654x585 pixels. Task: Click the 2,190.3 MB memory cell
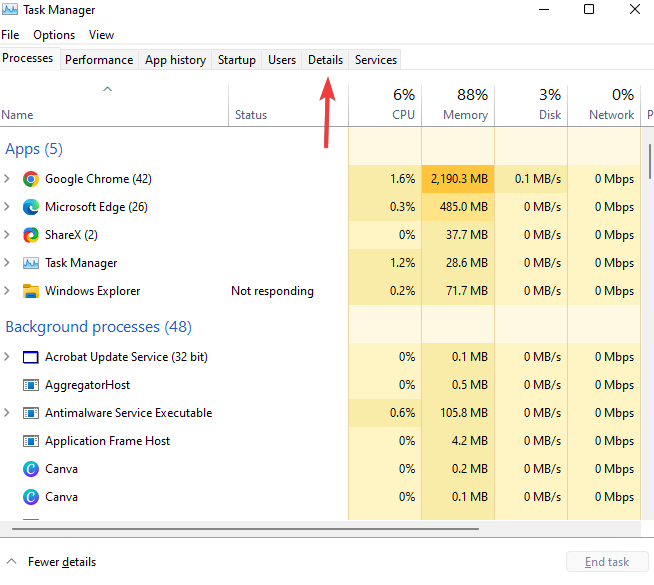pyautogui.click(x=458, y=179)
